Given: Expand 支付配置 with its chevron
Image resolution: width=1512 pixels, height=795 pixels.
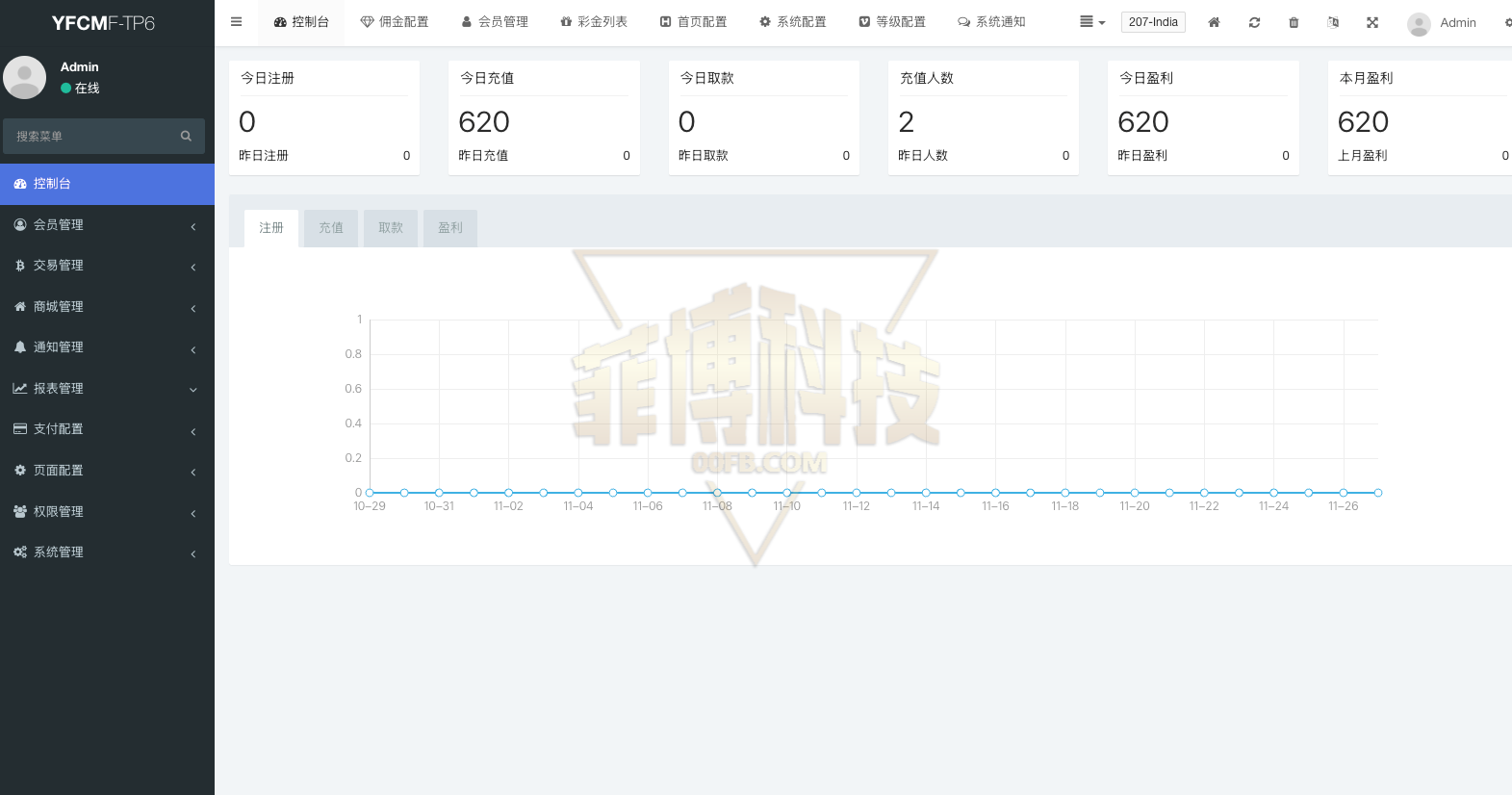Looking at the screenshot, I should [193, 431].
